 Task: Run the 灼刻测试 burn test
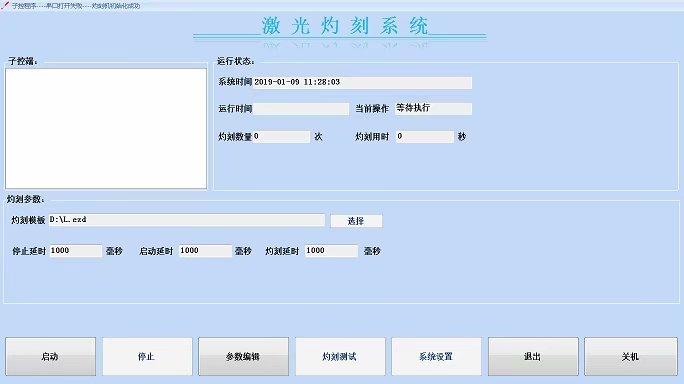(x=340, y=356)
